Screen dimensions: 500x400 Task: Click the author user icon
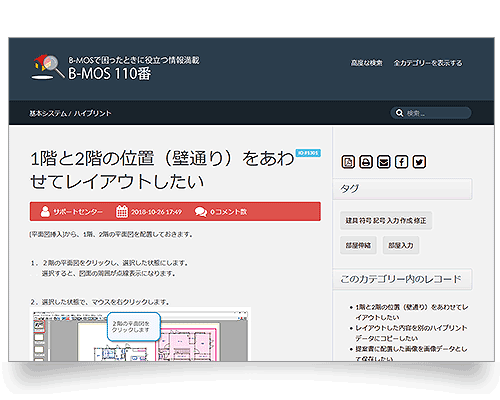click(45, 211)
